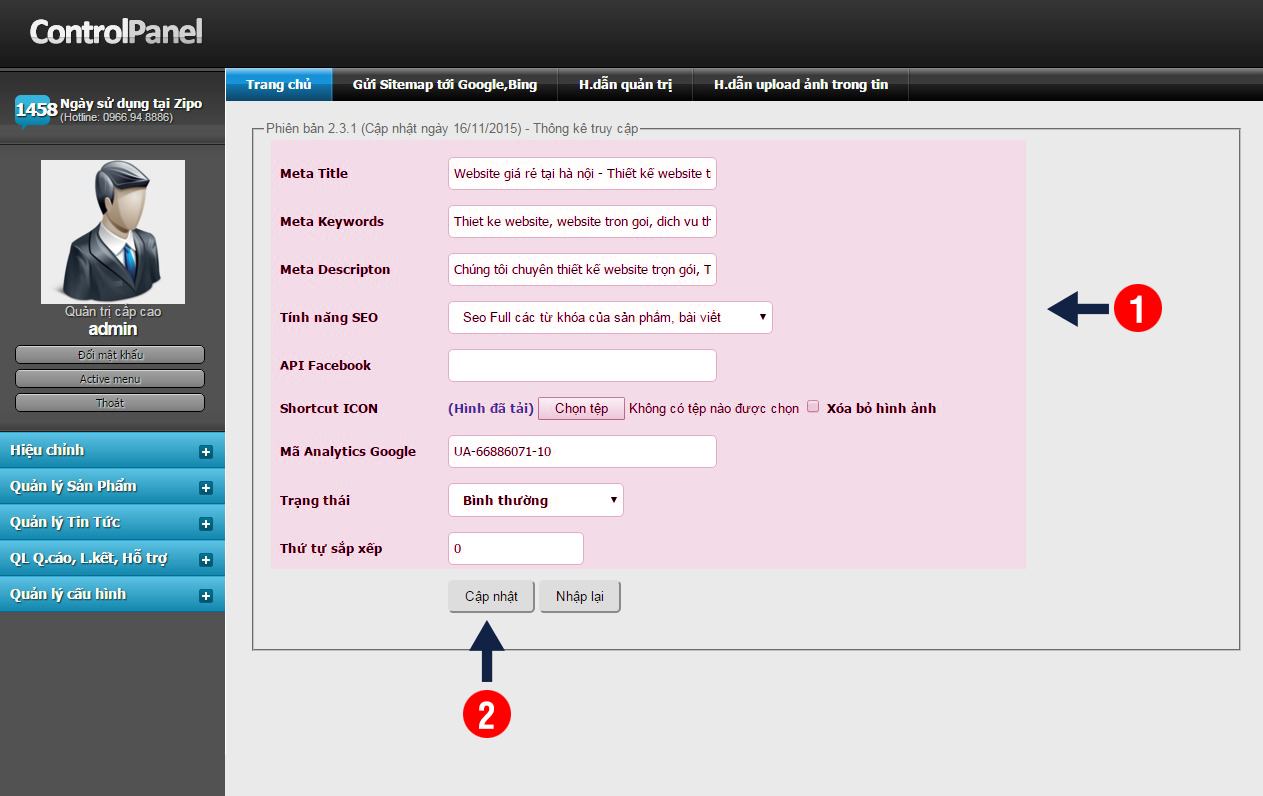
Task: Open QL Q.cáo, L.kết, Hỗ trợ menu
Action: [x=112, y=559]
